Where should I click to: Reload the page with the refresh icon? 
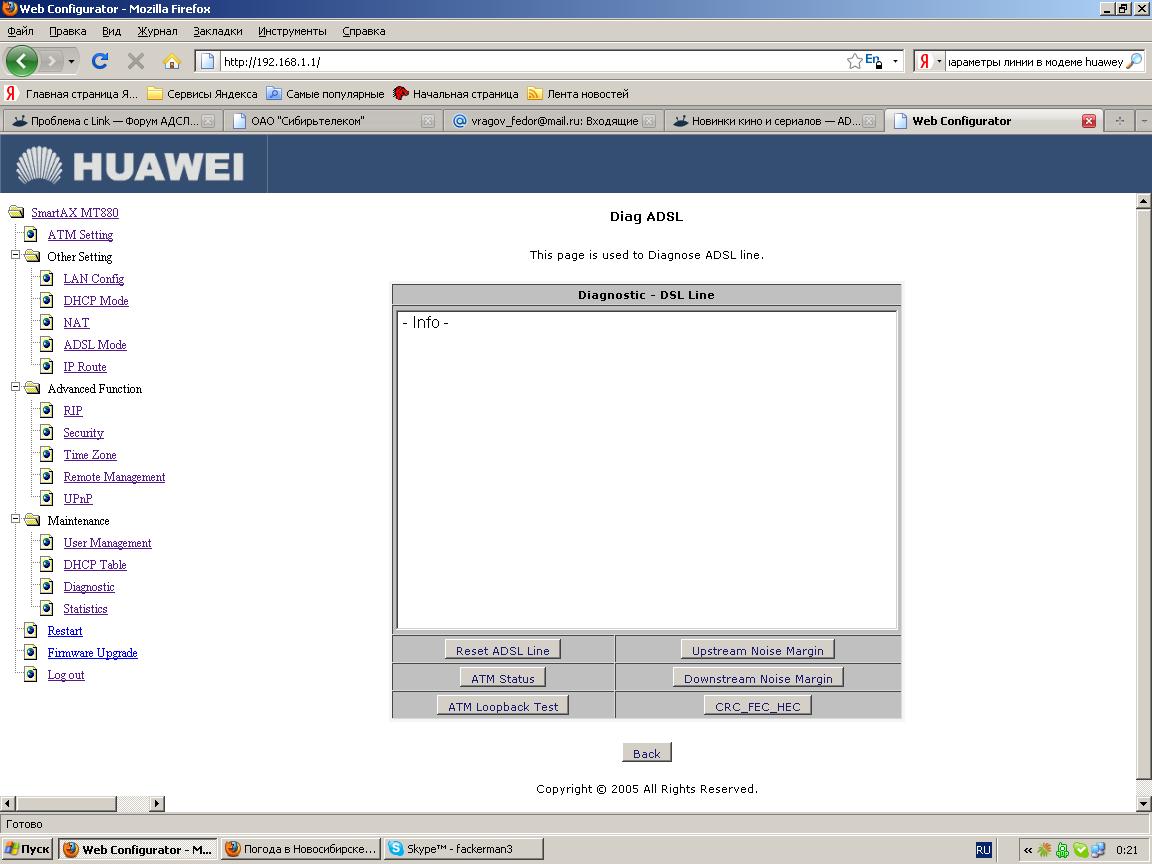click(100, 61)
